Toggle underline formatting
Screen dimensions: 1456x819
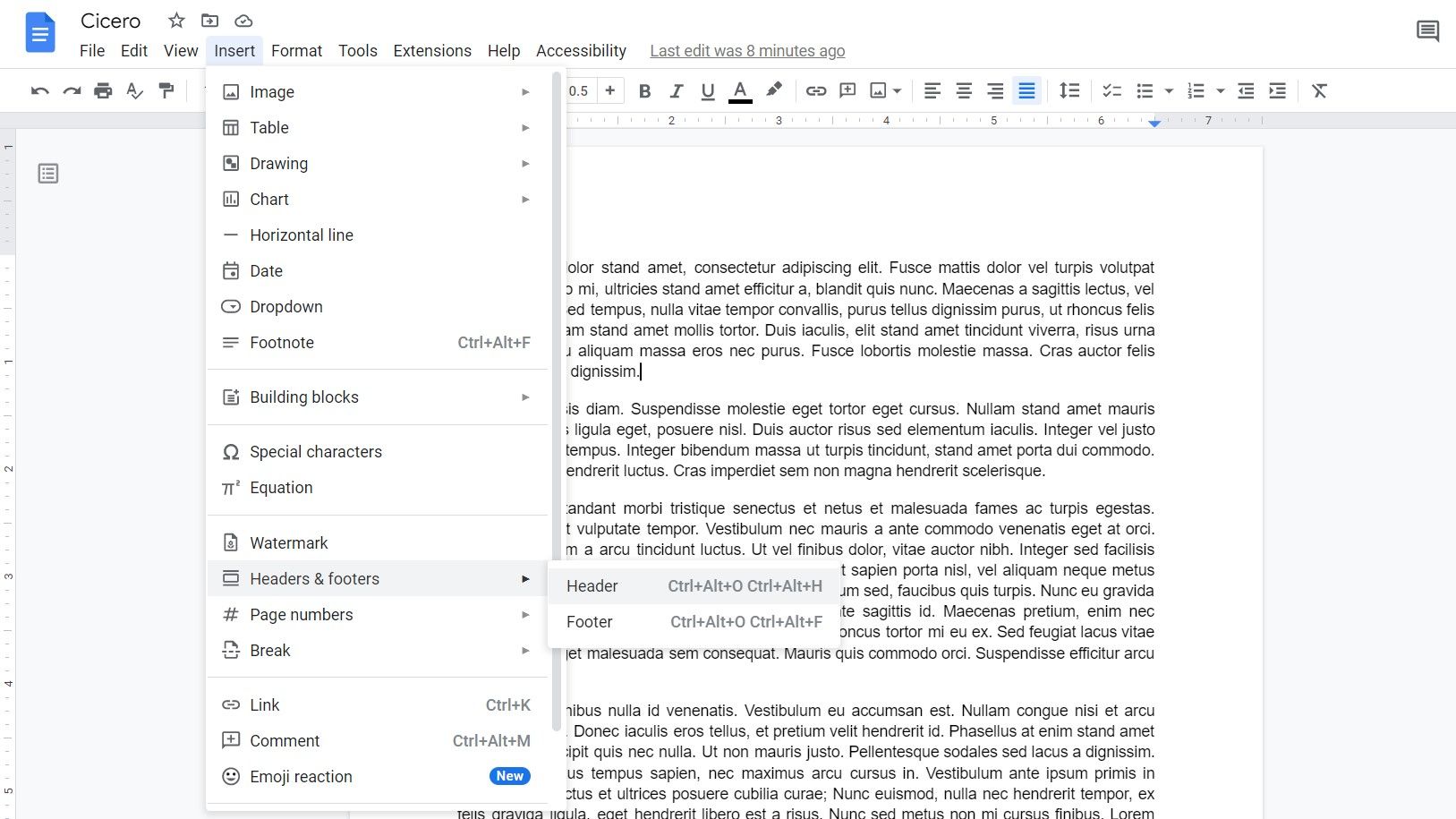(x=707, y=90)
